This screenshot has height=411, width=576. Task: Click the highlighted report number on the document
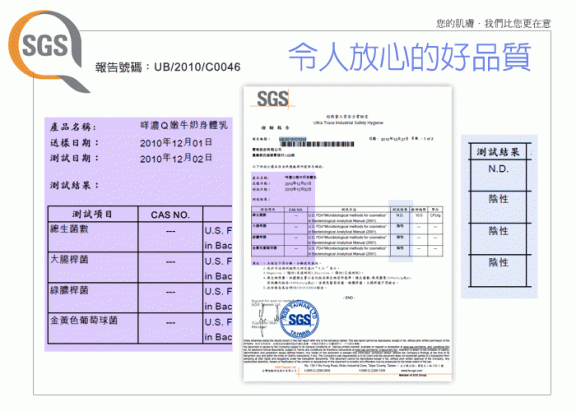pos(292,139)
